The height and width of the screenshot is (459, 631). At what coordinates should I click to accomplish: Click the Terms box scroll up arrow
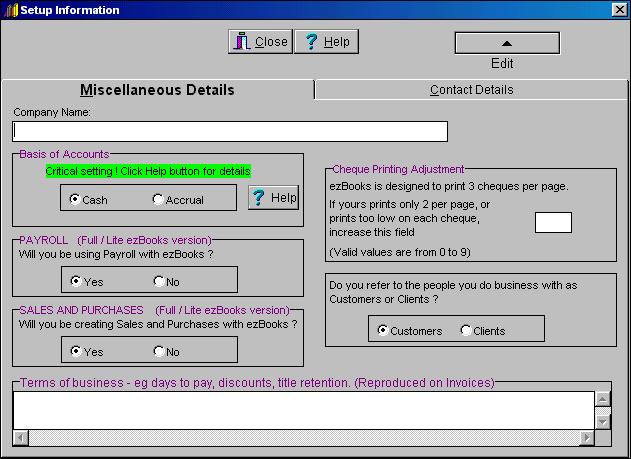pos(603,399)
